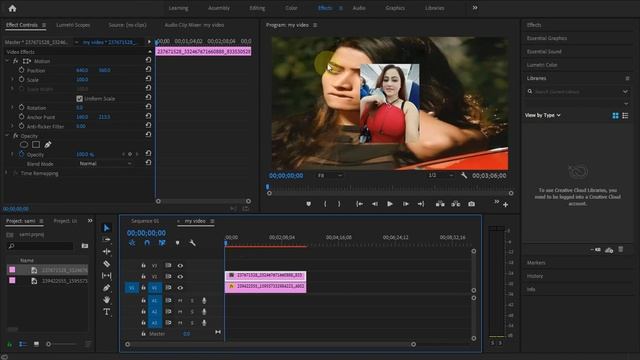Select free draw bezier mask pen
The height and width of the screenshot is (360, 640).
point(48,144)
